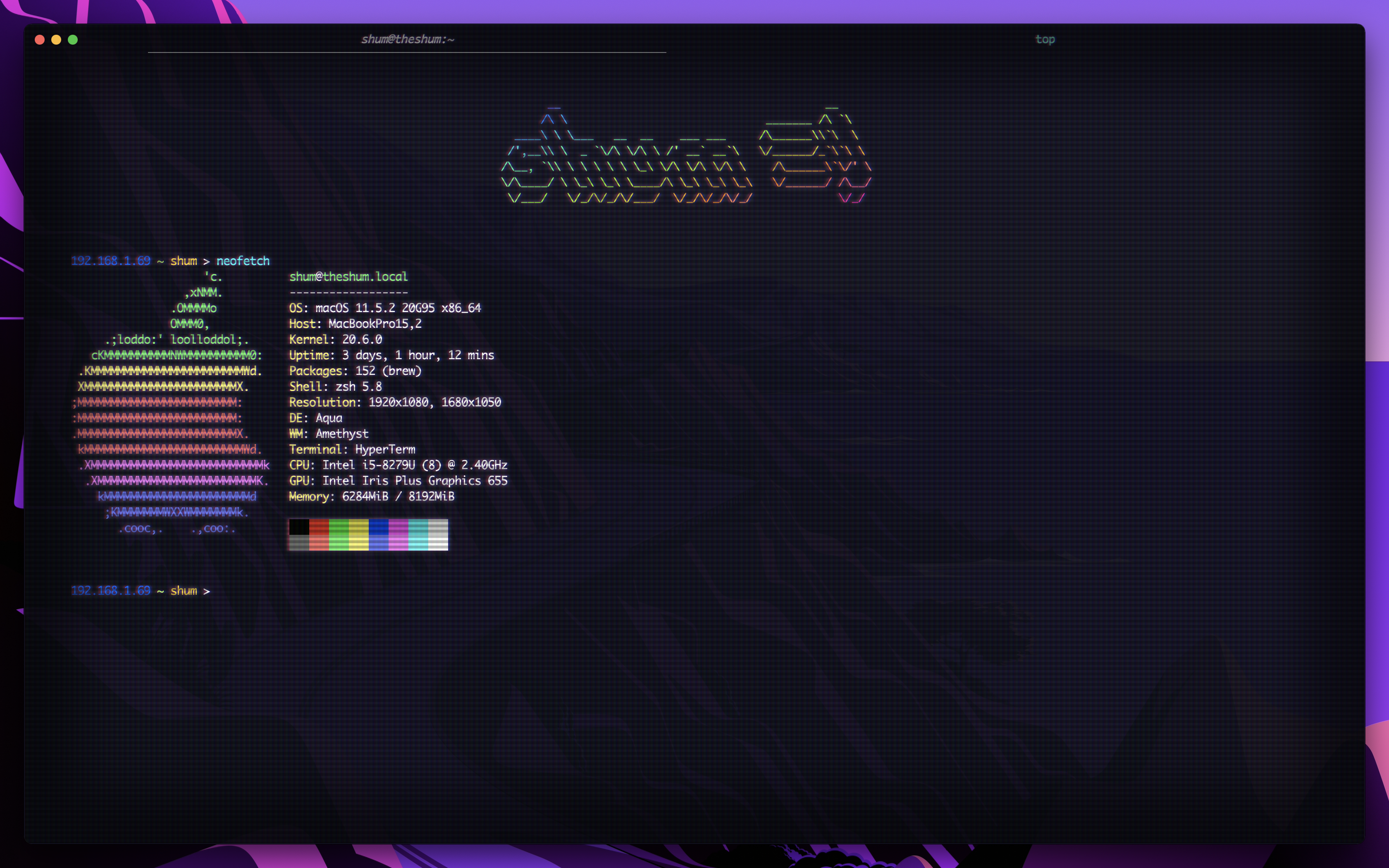
Task: Click the cyan color block in neofetch palette
Action: point(418,527)
